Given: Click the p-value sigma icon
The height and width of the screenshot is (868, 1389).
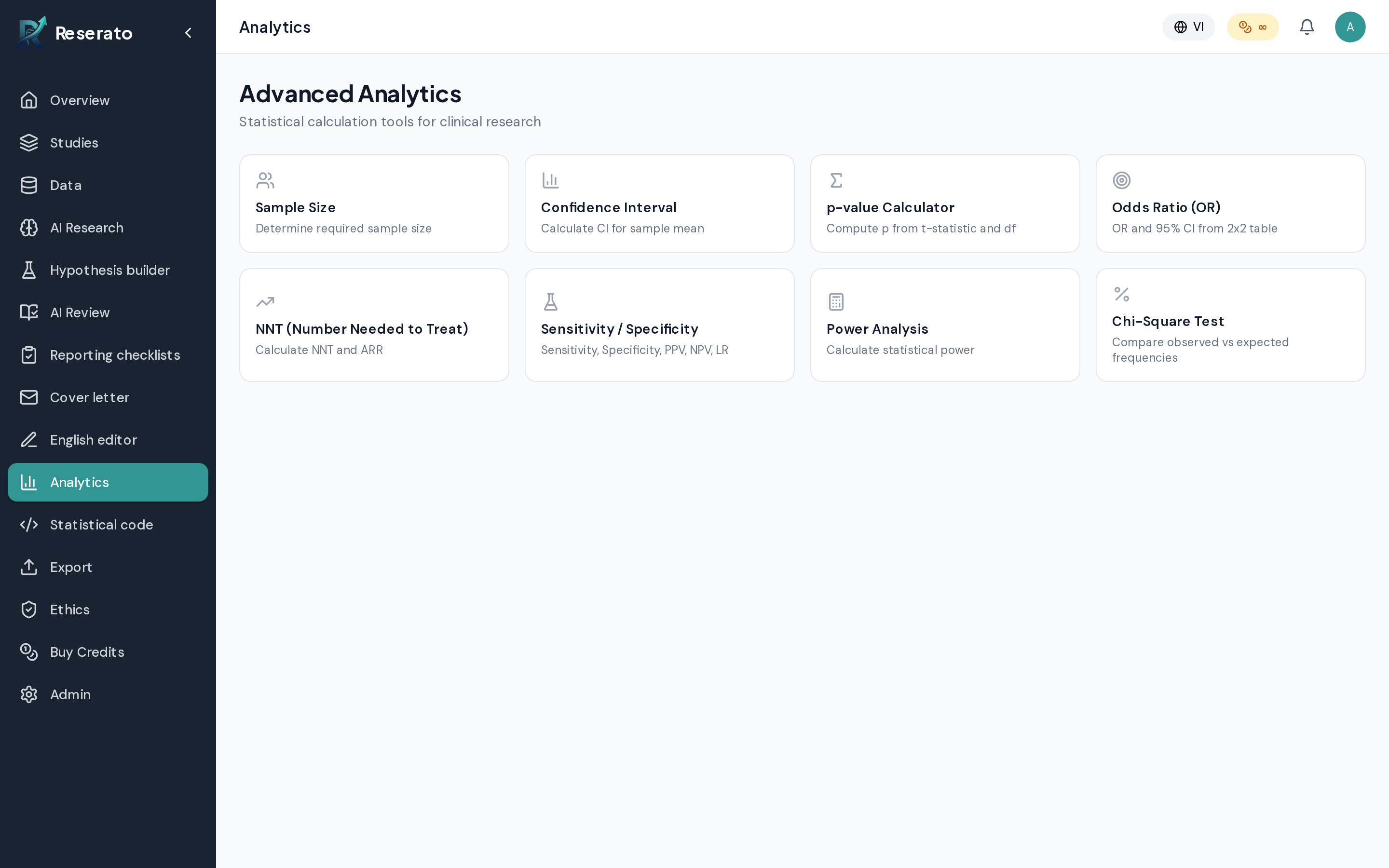Looking at the screenshot, I should (836, 180).
